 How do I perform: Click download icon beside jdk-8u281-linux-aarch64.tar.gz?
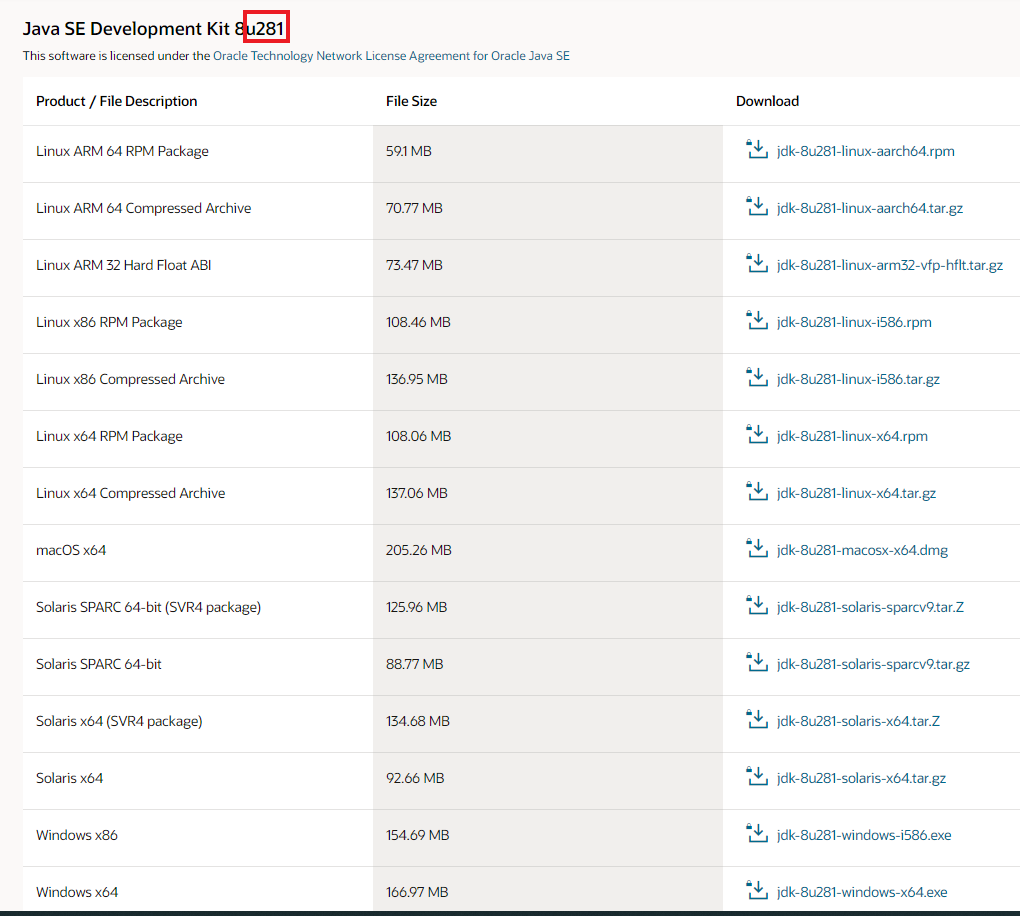click(x=757, y=206)
